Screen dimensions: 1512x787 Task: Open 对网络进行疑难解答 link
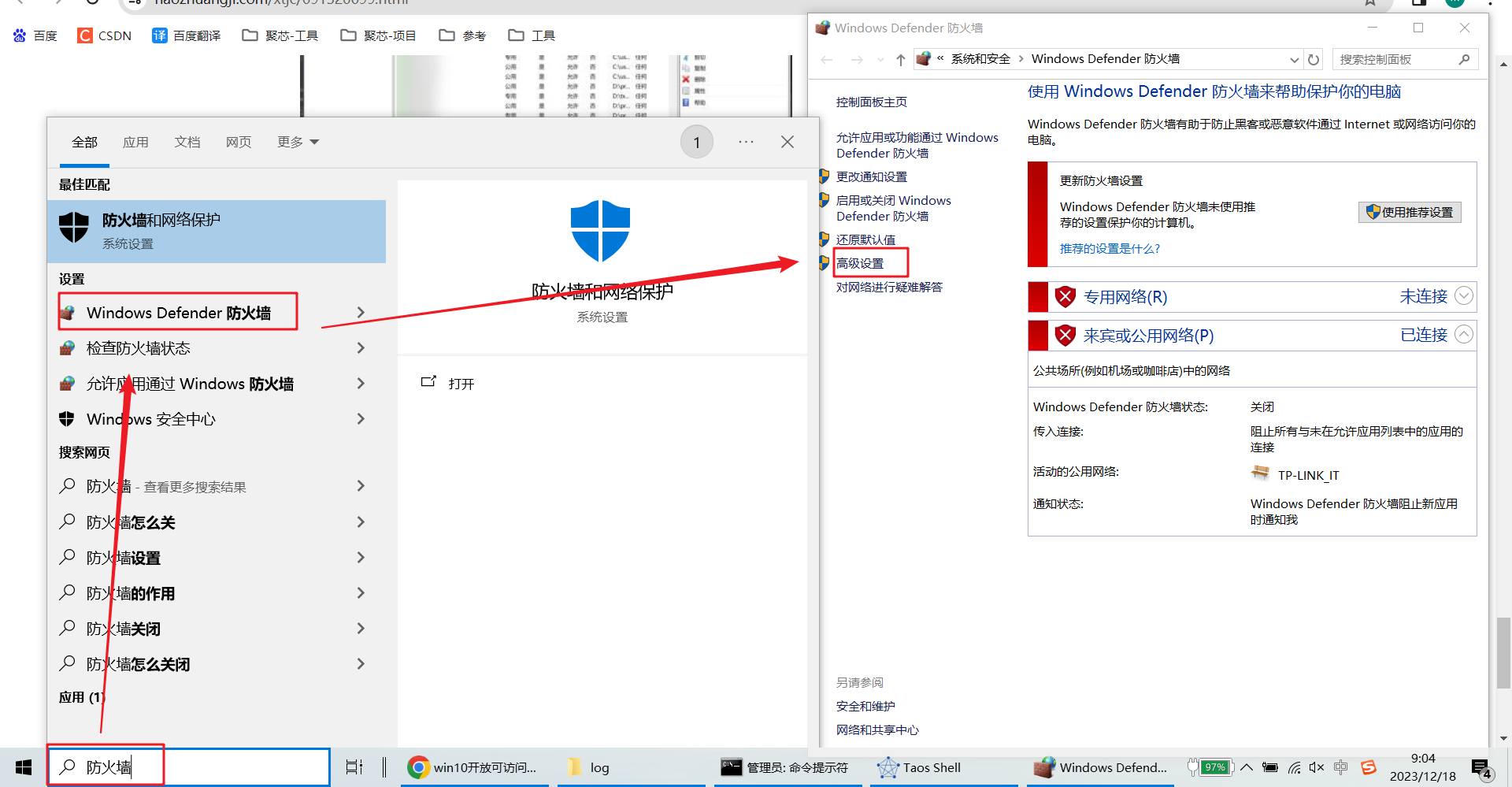coord(889,287)
